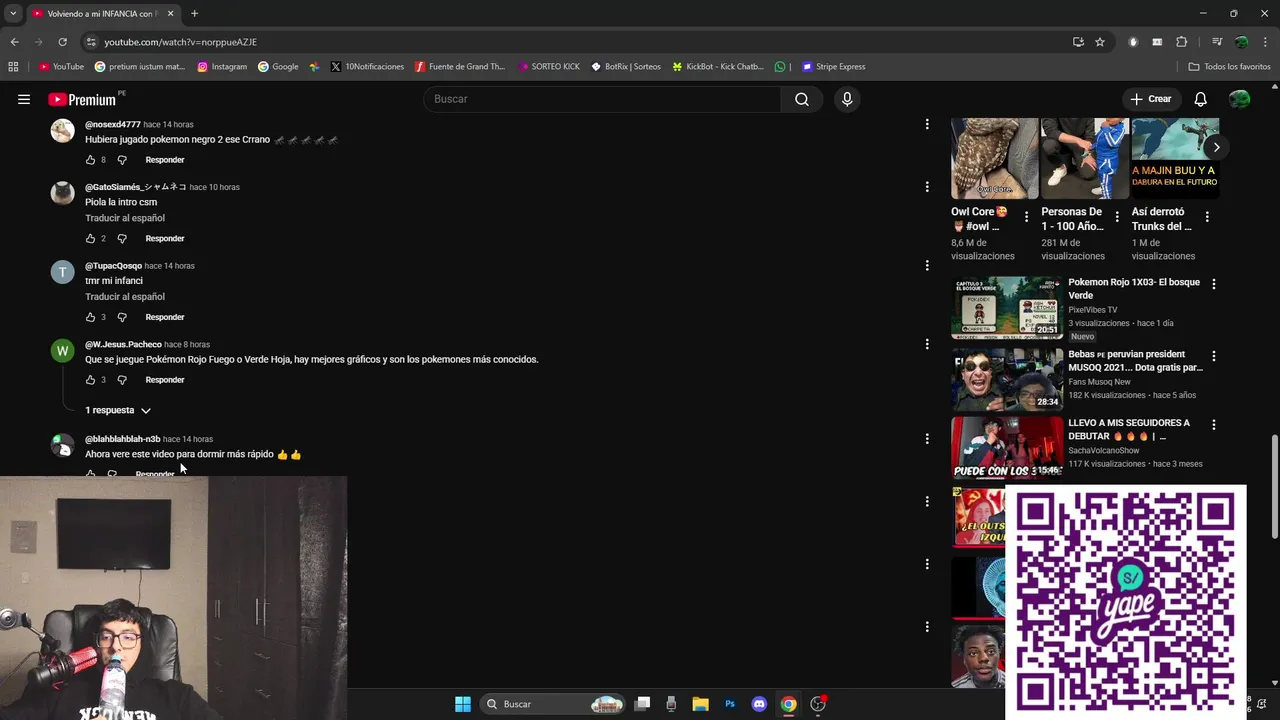Reply to @GatoSiamés comment
This screenshot has width=1280, height=720.
click(165, 239)
